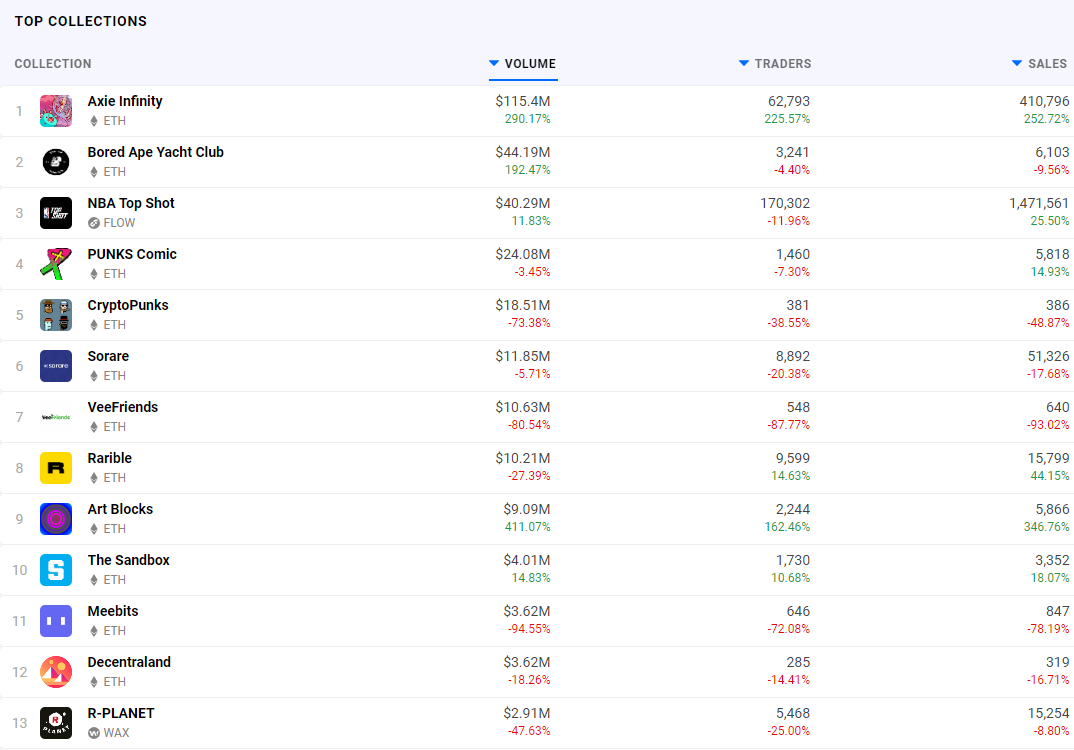1074x750 pixels.
Task: Click the ETH icon under Sorare
Action: click(x=94, y=376)
